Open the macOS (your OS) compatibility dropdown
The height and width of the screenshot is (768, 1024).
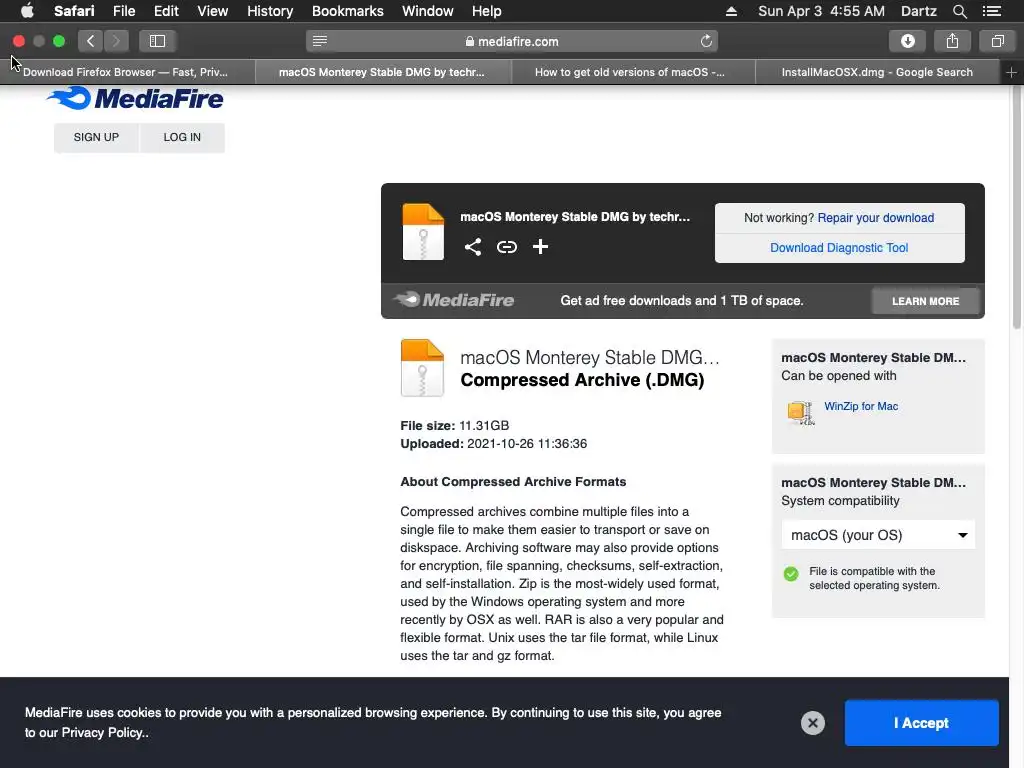point(878,535)
